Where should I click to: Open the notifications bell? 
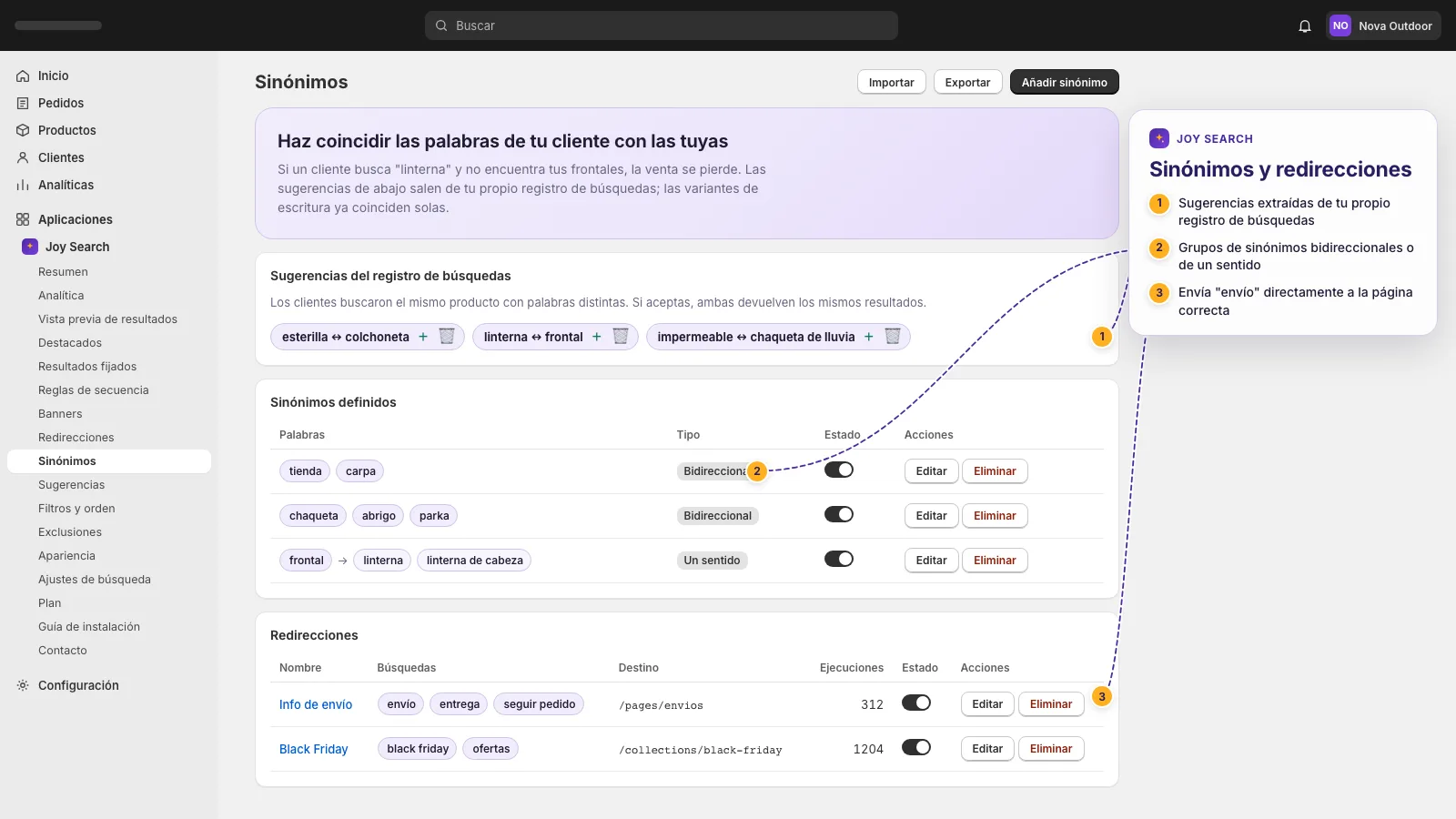click(1305, 26)
